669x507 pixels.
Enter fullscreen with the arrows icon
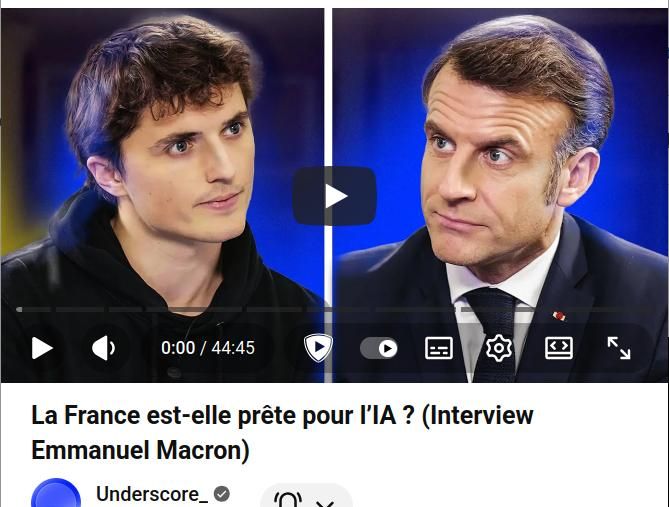point(619,348)
